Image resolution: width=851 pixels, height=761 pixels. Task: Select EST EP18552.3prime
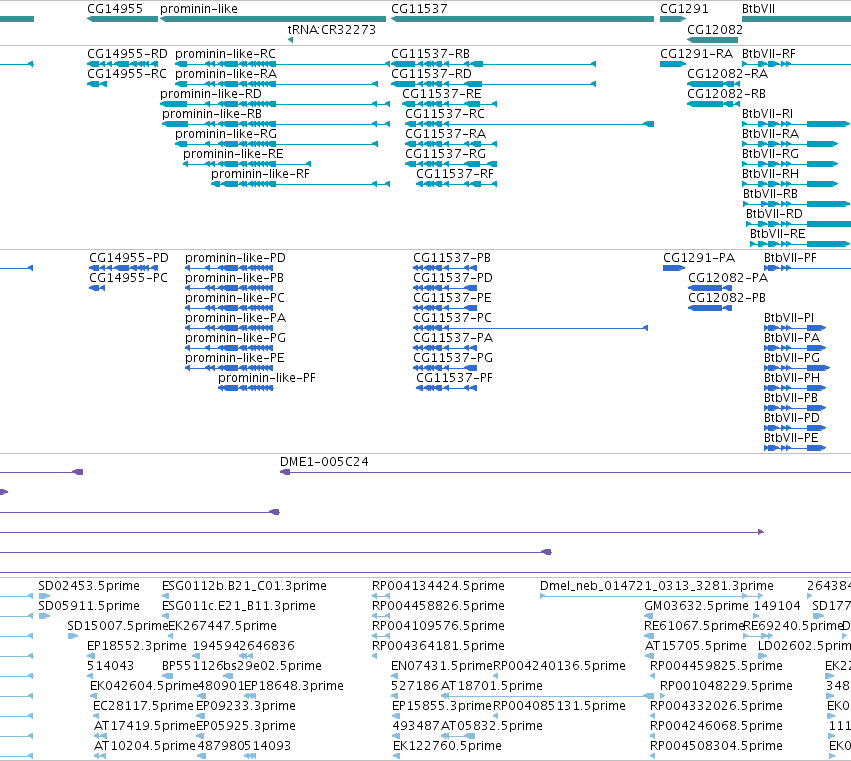coord(137,646)
